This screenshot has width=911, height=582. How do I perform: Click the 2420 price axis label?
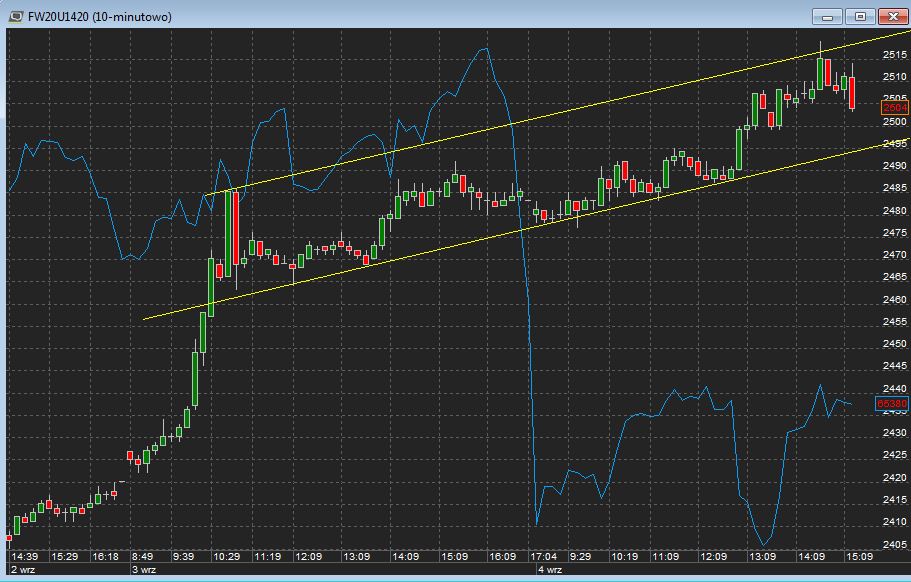pyautogui.click(x=895, y=477)
